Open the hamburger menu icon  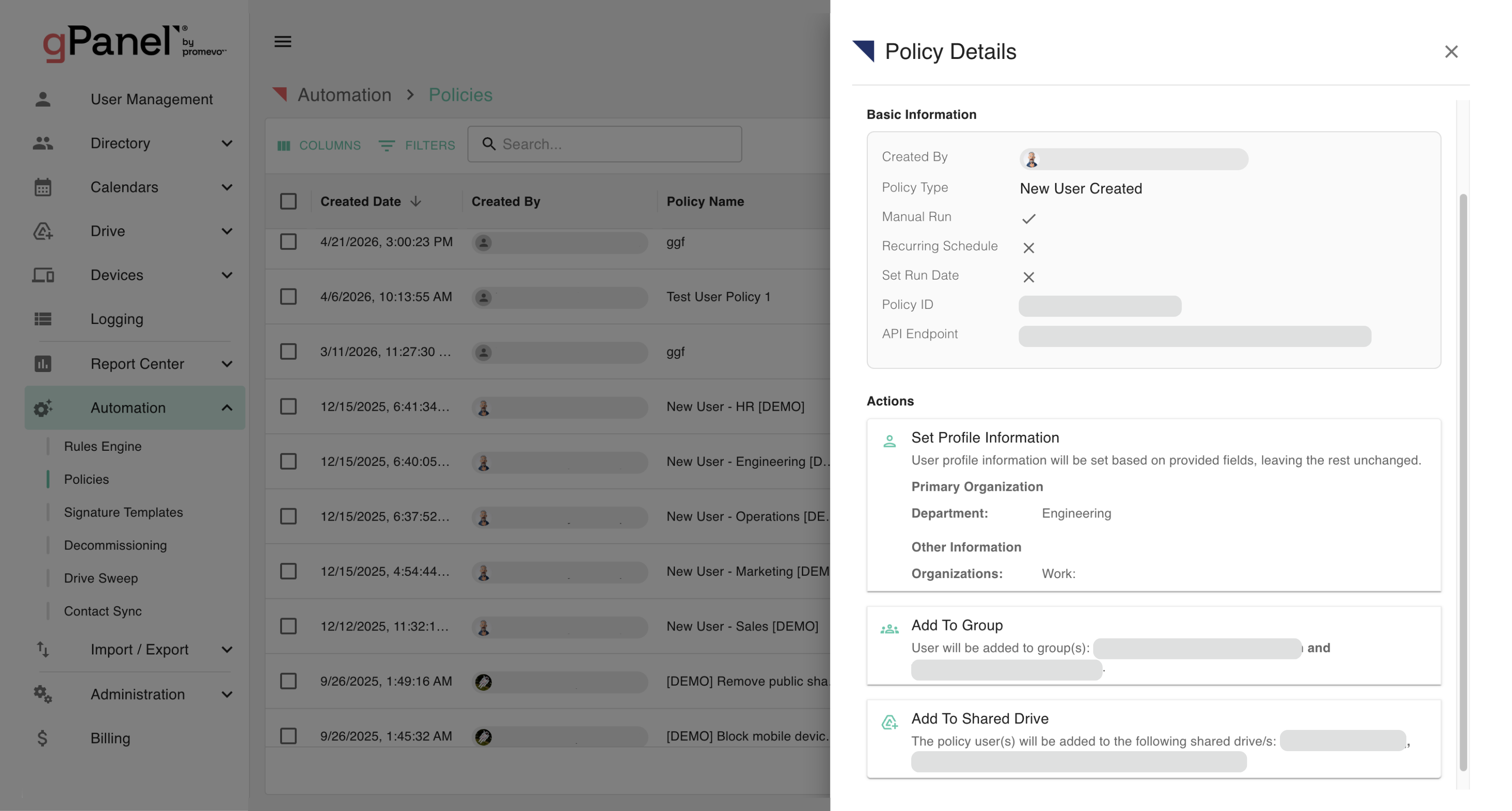tap(283, 41)
